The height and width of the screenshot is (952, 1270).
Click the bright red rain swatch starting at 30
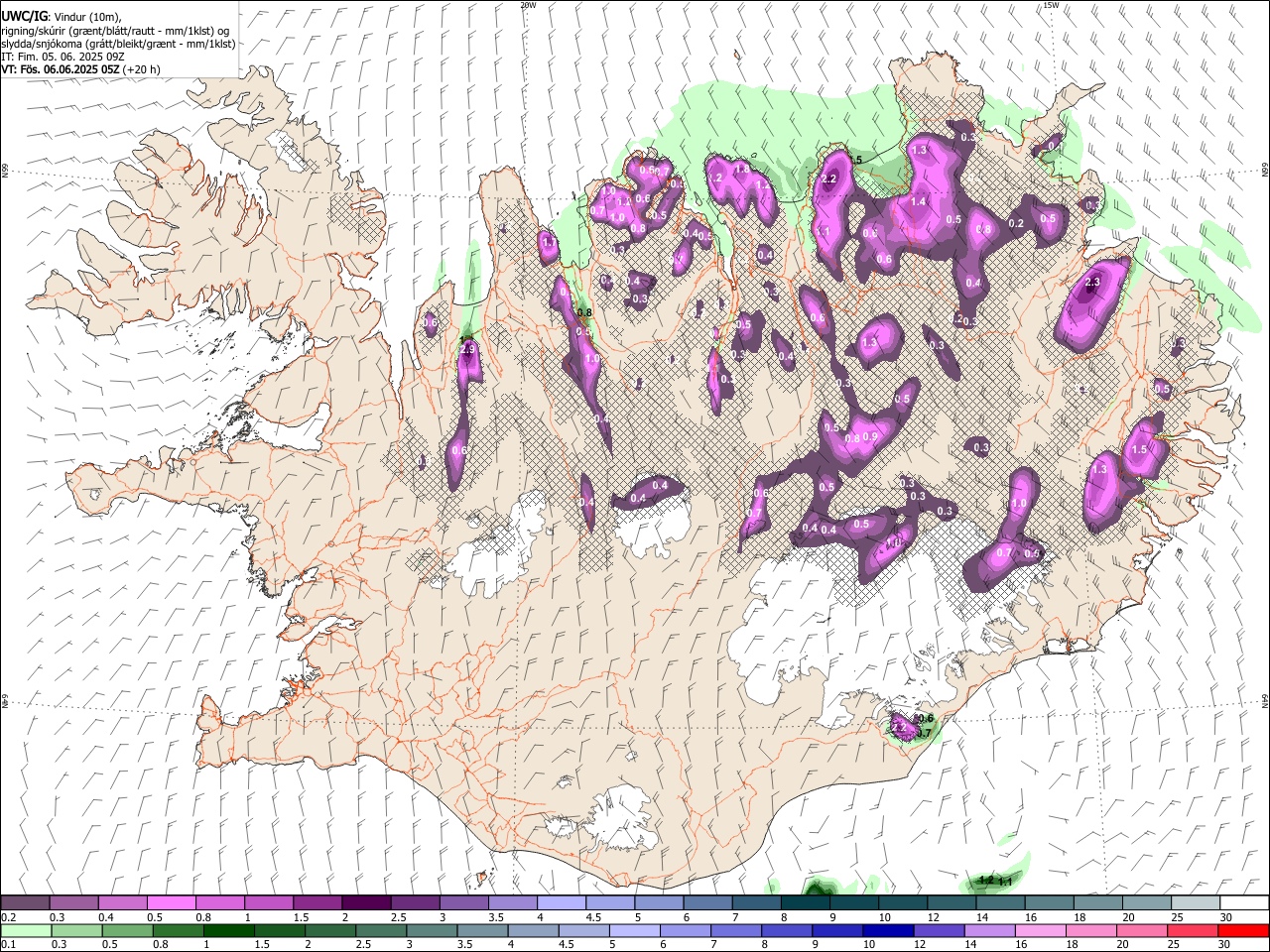pyautogui.click(x=1242, y=931)
